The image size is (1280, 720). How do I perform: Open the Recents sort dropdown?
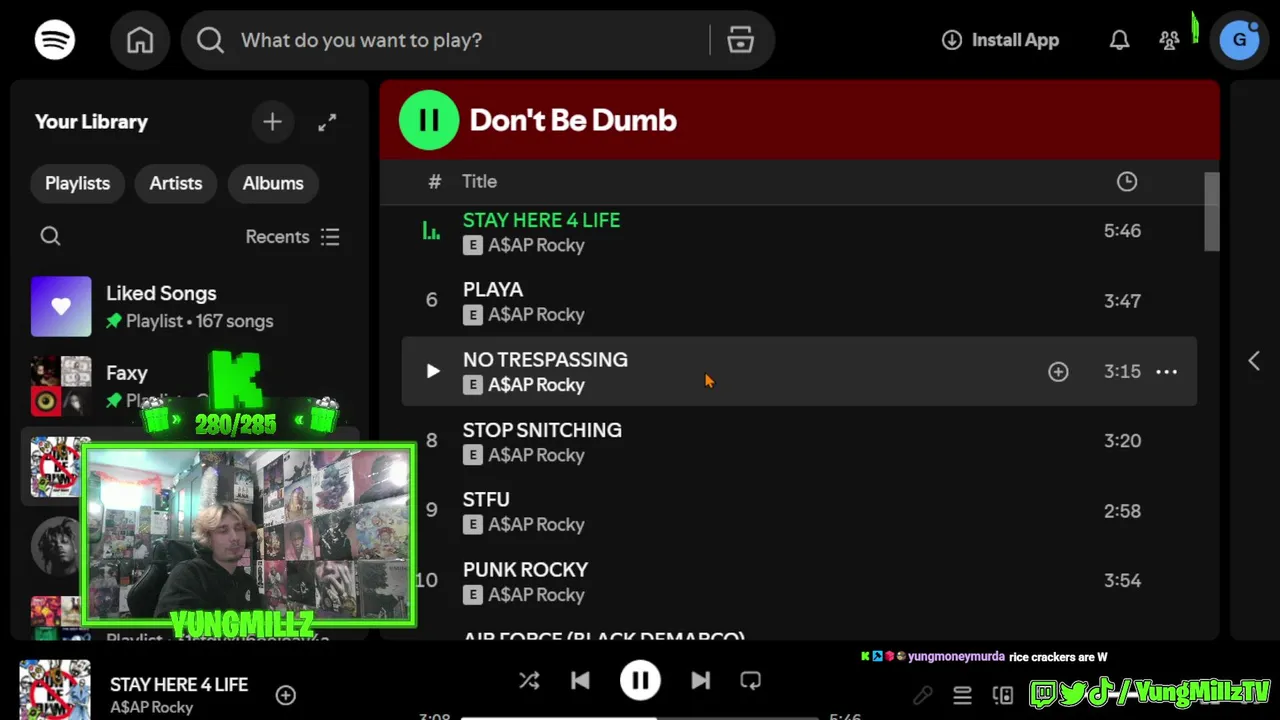[x=293, y=237]
